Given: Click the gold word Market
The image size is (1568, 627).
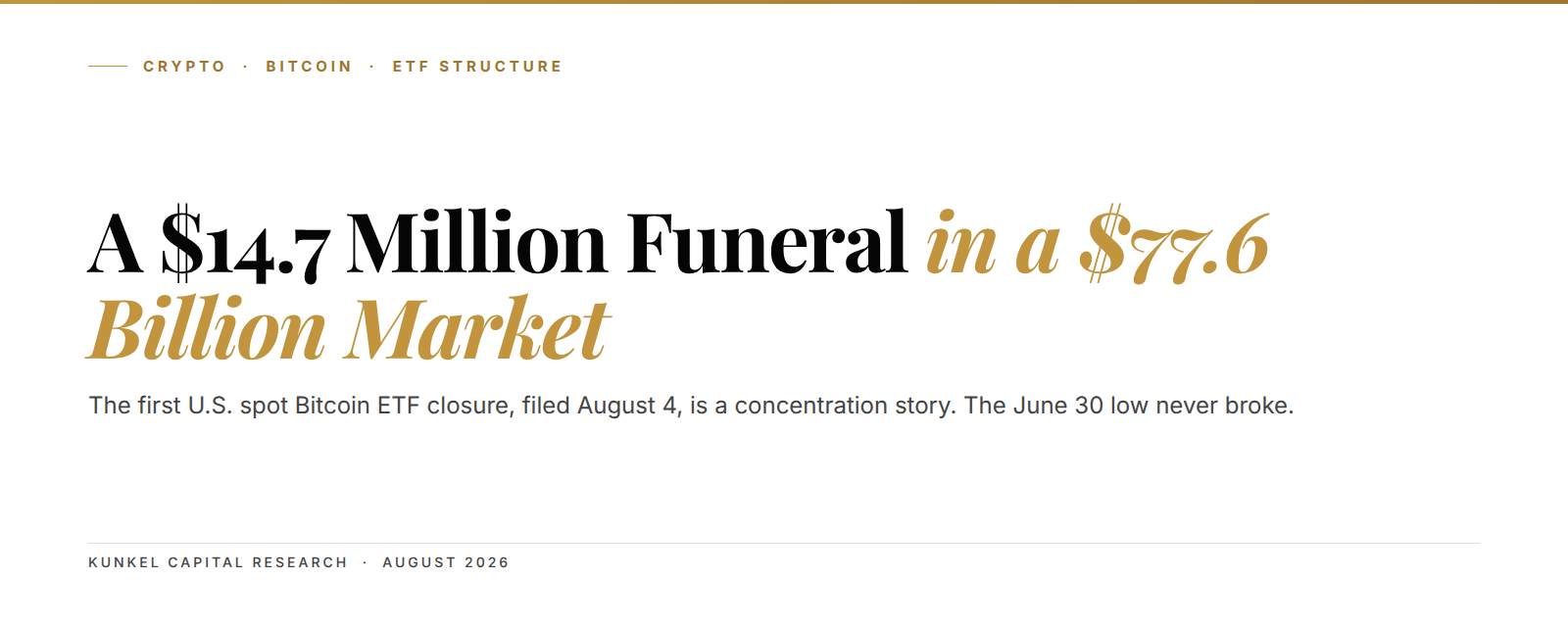Looking at the screenshot, I should point(477,329).
